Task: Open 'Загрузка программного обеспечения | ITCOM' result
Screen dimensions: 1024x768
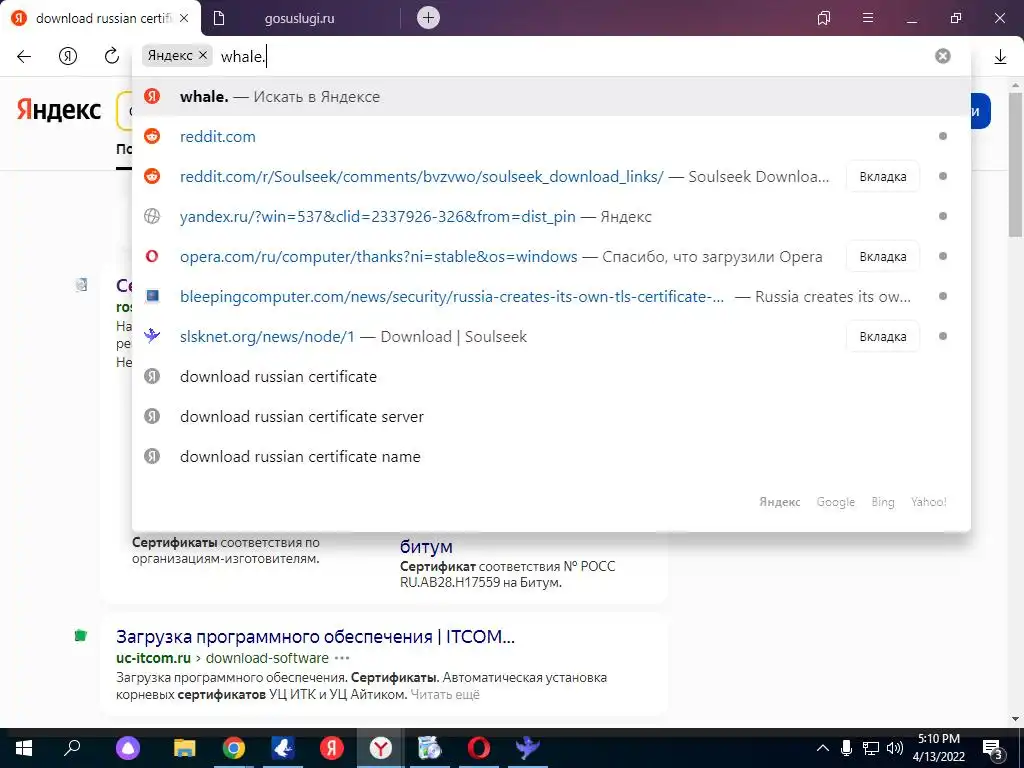Action: [x=315, y=637]
